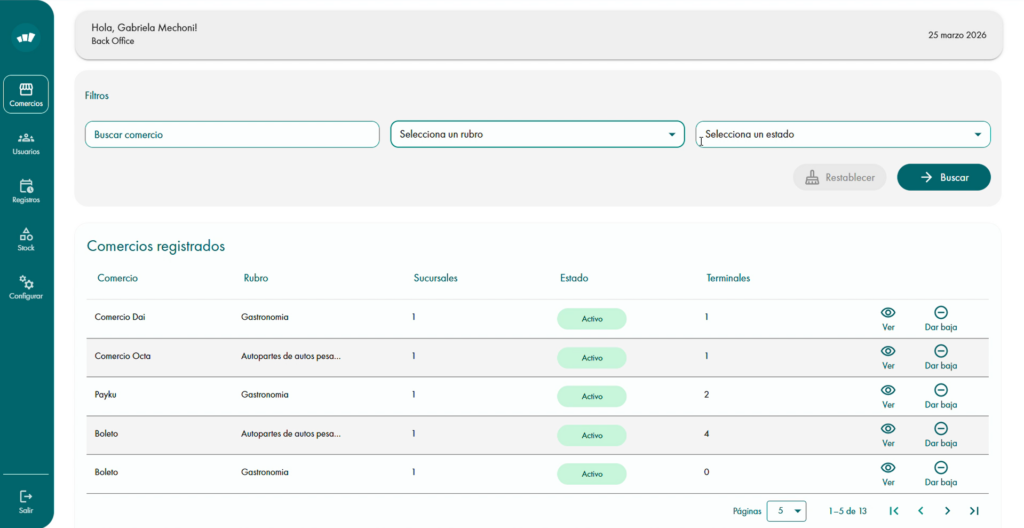Open the rows-per-page dropdown showing 5
This screenshot has width=1024, height=528.
787,511
